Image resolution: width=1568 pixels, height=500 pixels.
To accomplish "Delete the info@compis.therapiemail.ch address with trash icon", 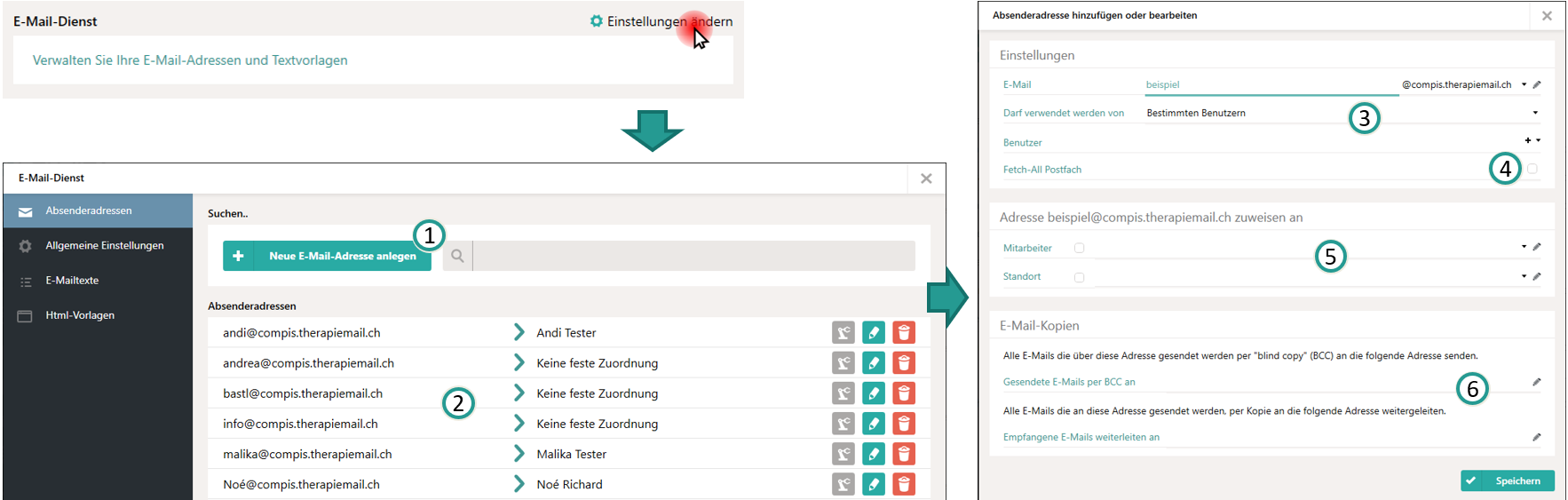I will tap(904, 424).
